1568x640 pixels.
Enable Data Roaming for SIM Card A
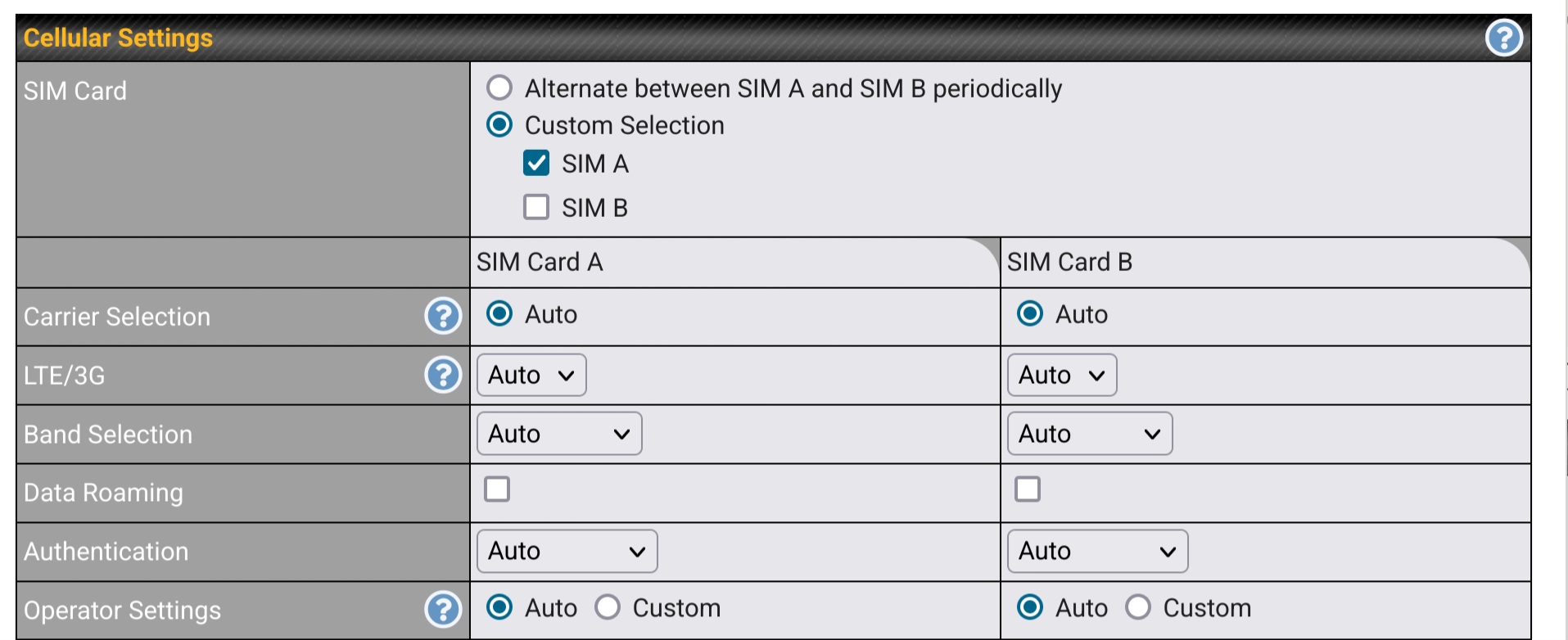tap(497, 489)
